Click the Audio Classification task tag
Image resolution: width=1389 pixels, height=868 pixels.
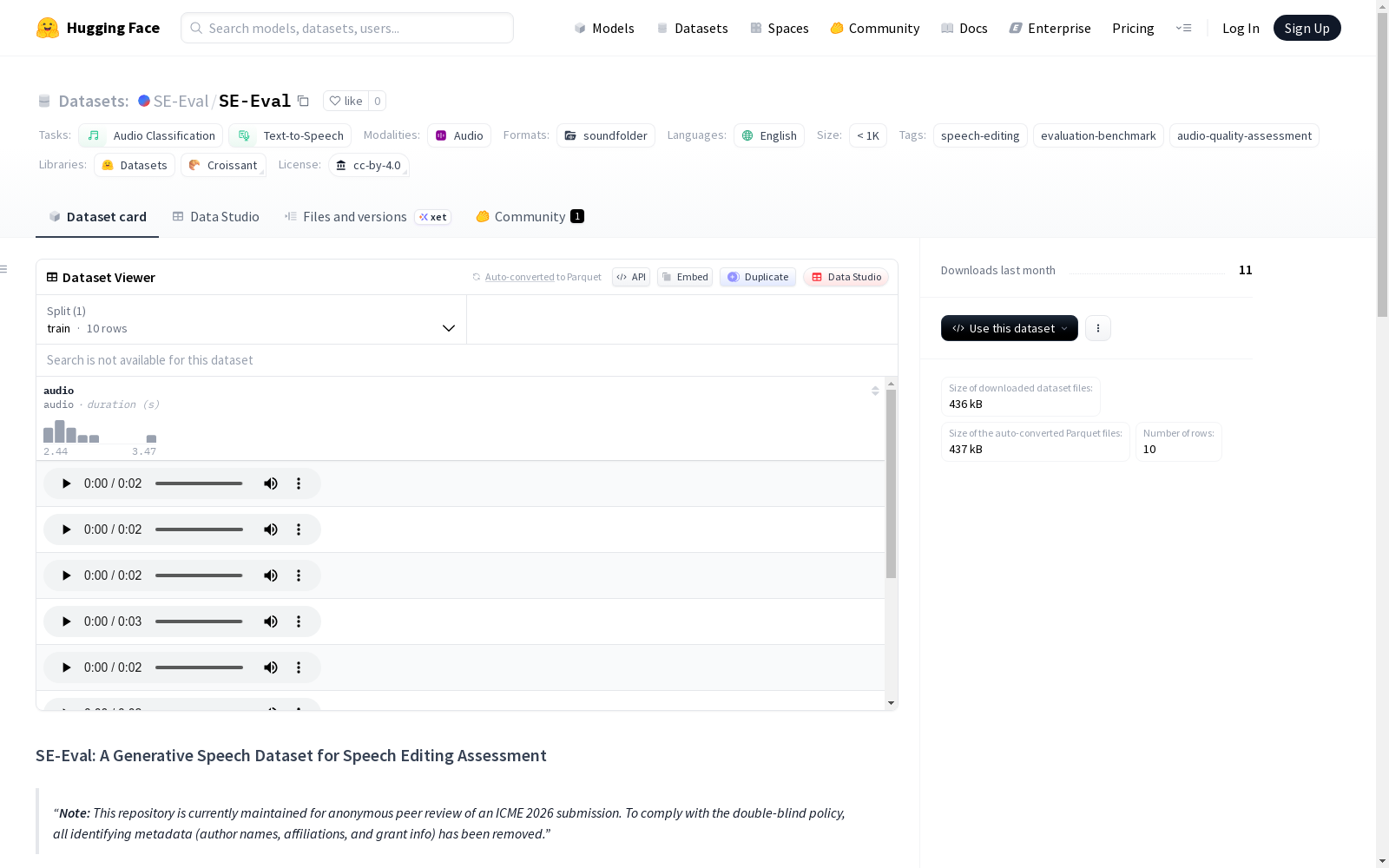click(x=151, y=135)
